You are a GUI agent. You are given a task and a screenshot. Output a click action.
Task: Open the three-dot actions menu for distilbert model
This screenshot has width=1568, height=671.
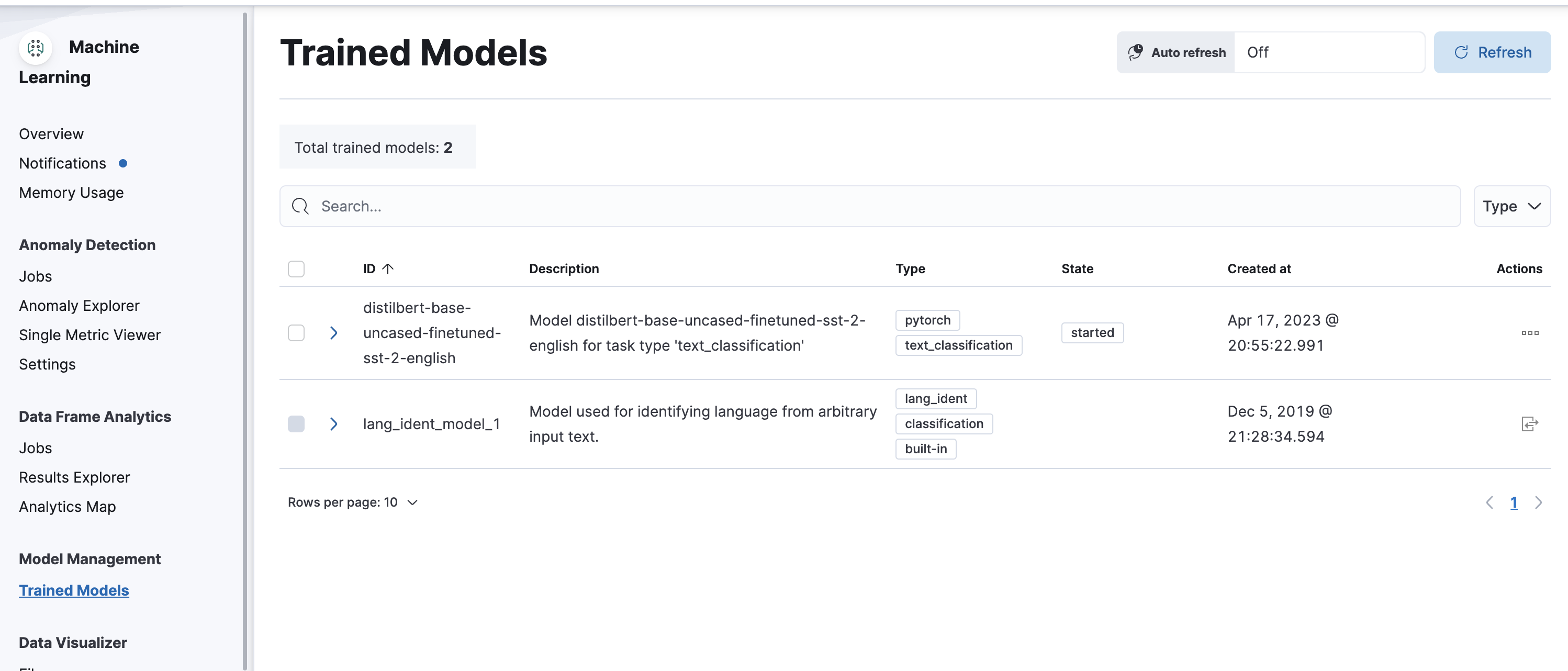pyautogui.click(x=1529, y=332)
